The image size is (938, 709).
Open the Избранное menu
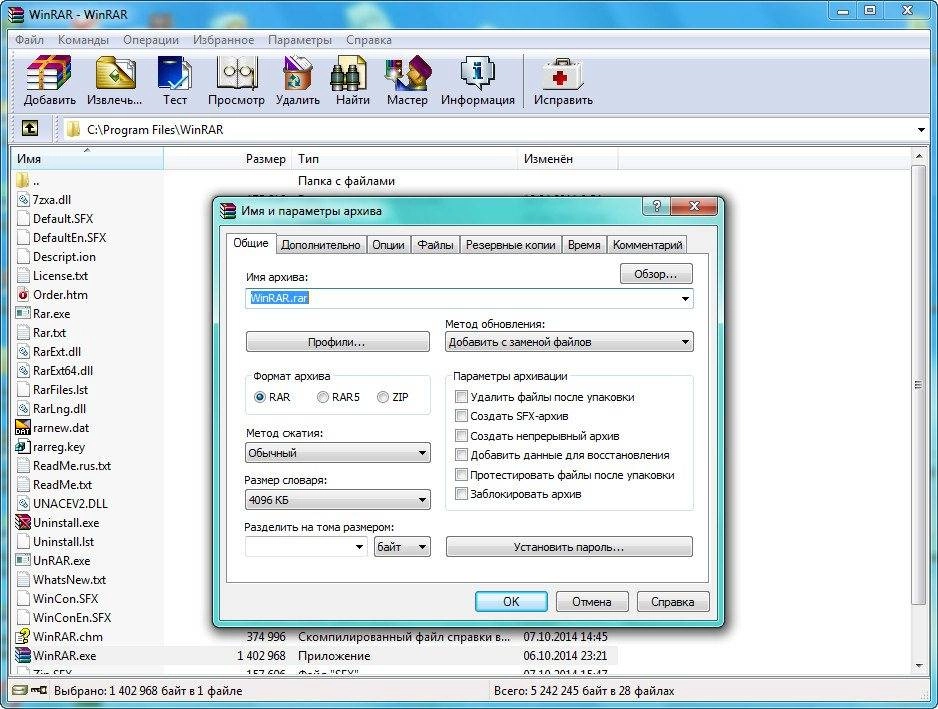click(223, 40)
